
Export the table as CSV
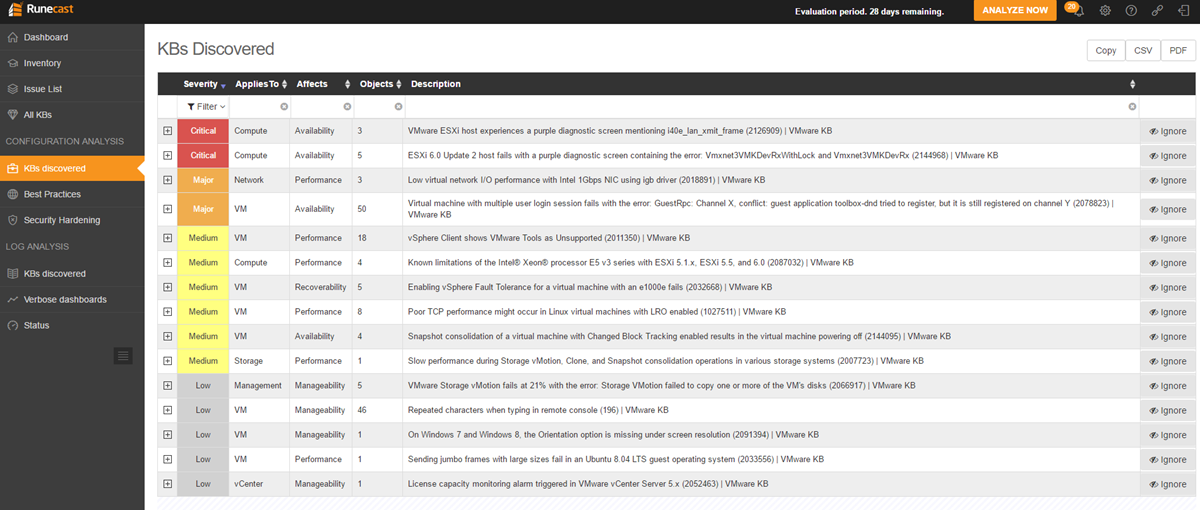coord(1142,51)
